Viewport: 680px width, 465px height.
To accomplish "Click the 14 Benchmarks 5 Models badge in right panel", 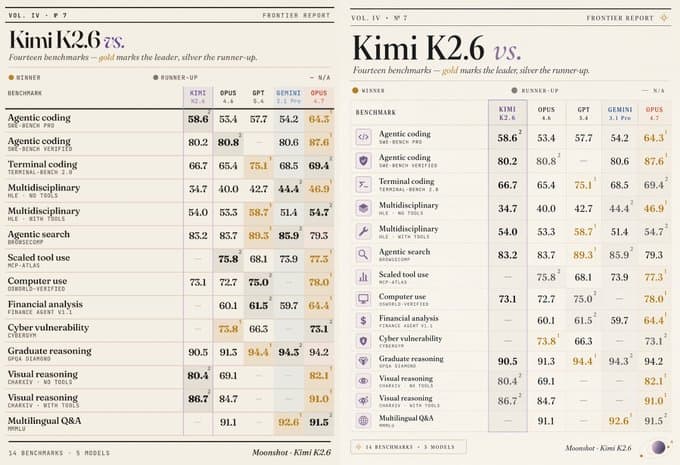I will [x=409, y=447].
